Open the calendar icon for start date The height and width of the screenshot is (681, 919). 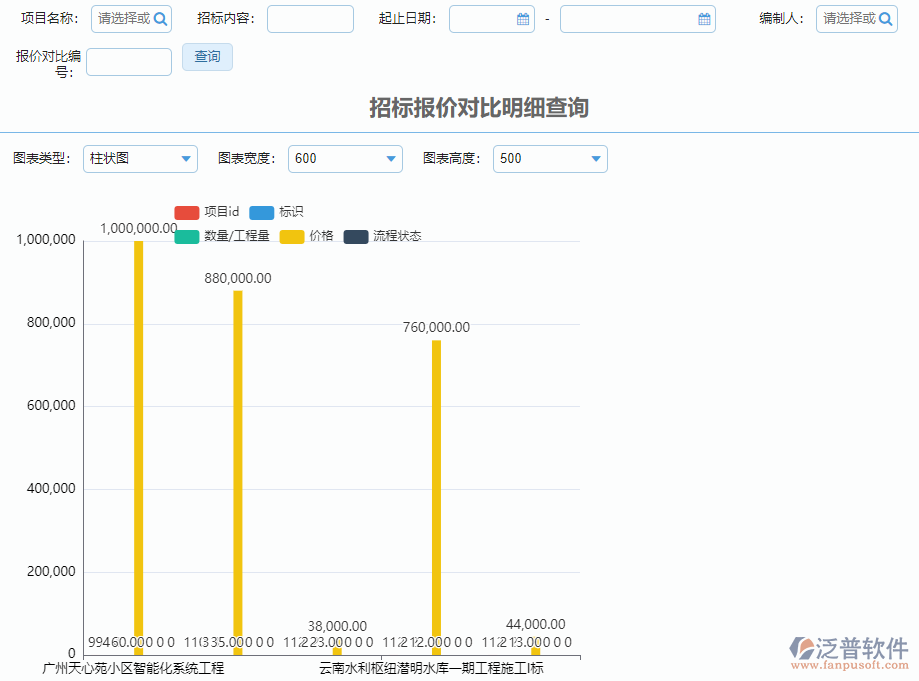click(x=522, y=18)
